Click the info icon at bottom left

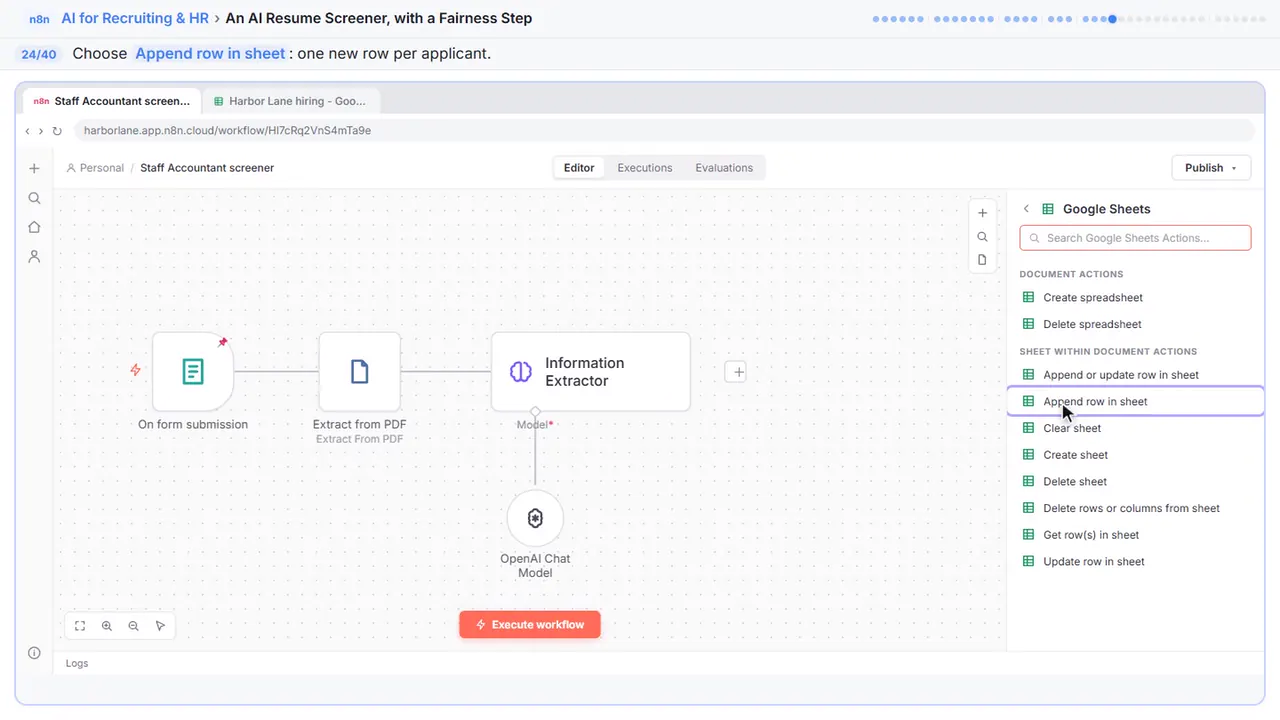point(34,653)
